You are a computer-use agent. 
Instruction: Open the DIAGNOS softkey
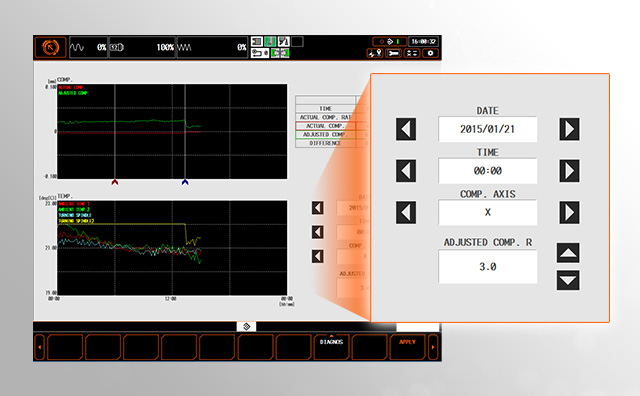[x=331, y=347]
